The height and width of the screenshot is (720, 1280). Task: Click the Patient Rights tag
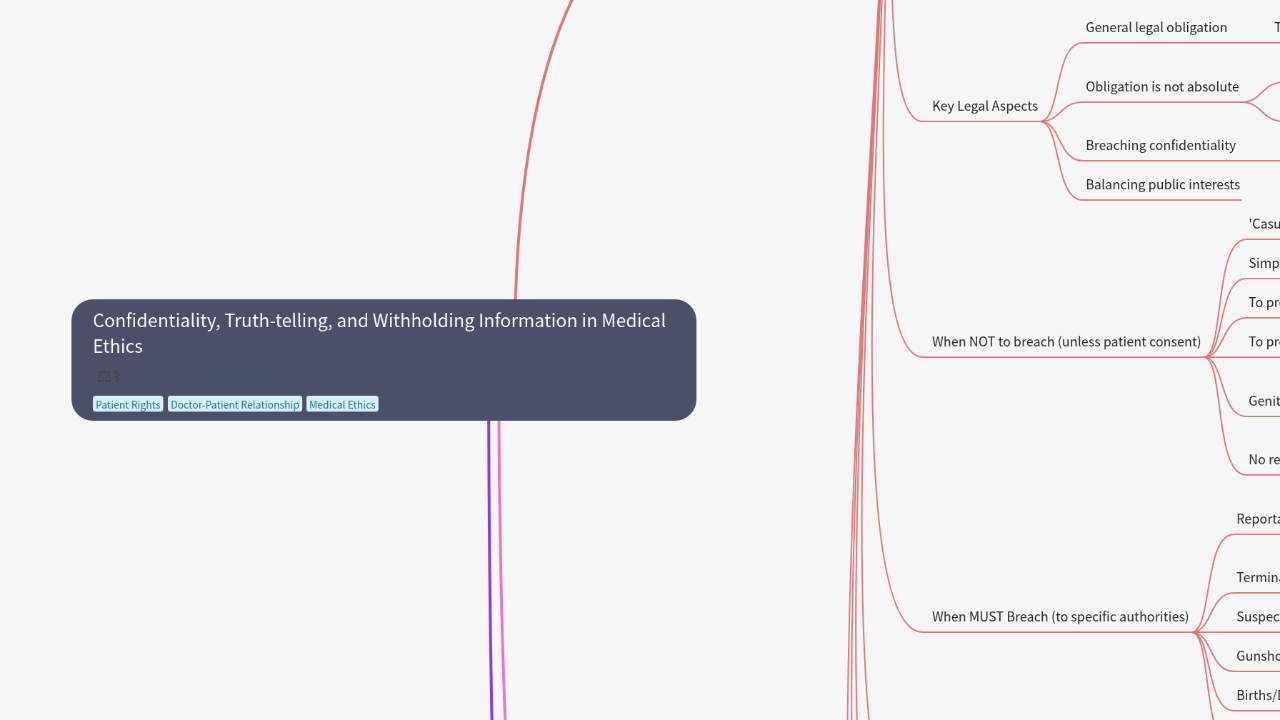[x=128, y=405]
